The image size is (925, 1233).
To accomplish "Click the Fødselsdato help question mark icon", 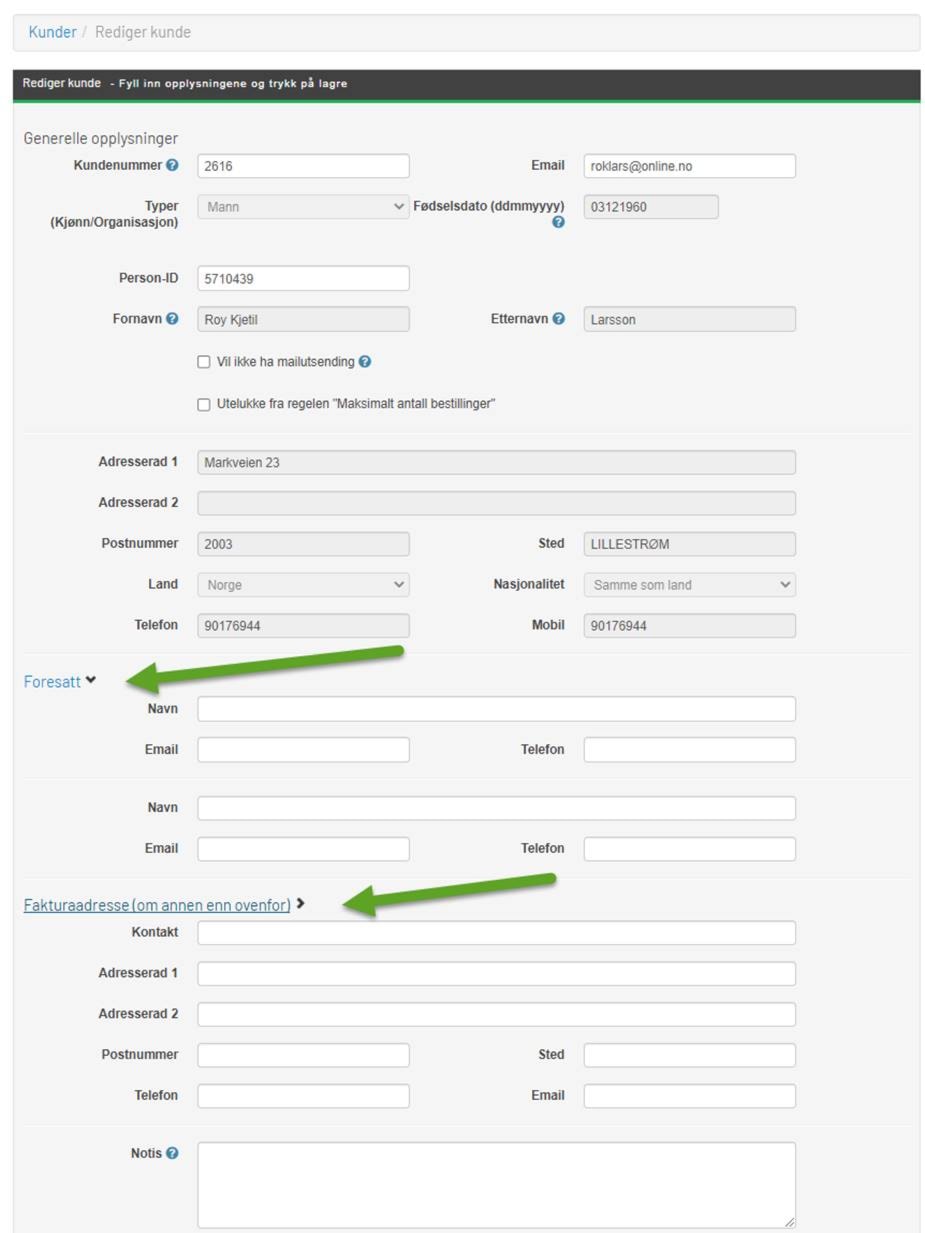I will (x=558, y=222).
